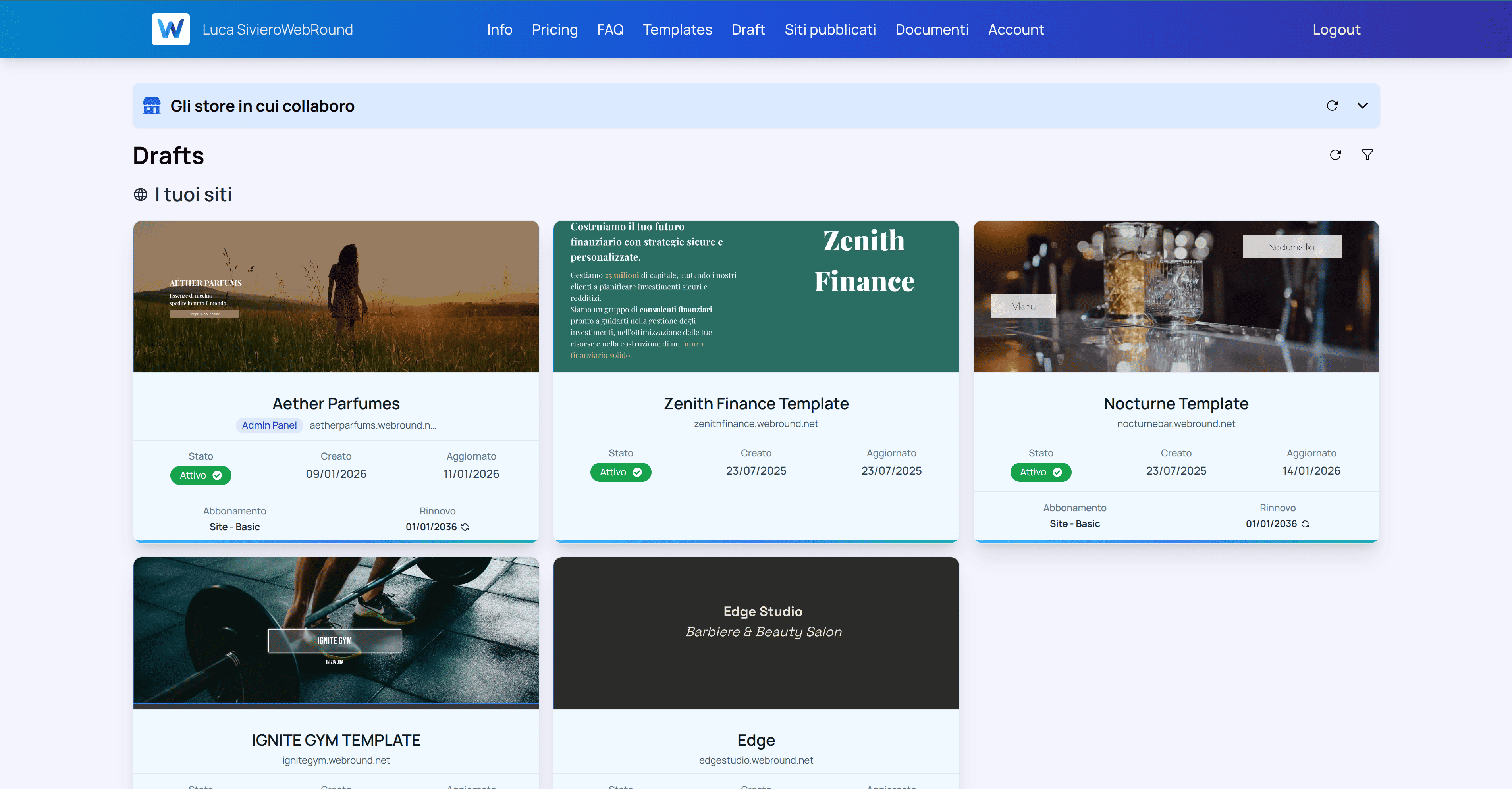Toggle the Attivo status on Nocturne Template
Image resolution: width=1512 pixels, height=789 pixels.
pyautogui.click(x=1040, y=472)
